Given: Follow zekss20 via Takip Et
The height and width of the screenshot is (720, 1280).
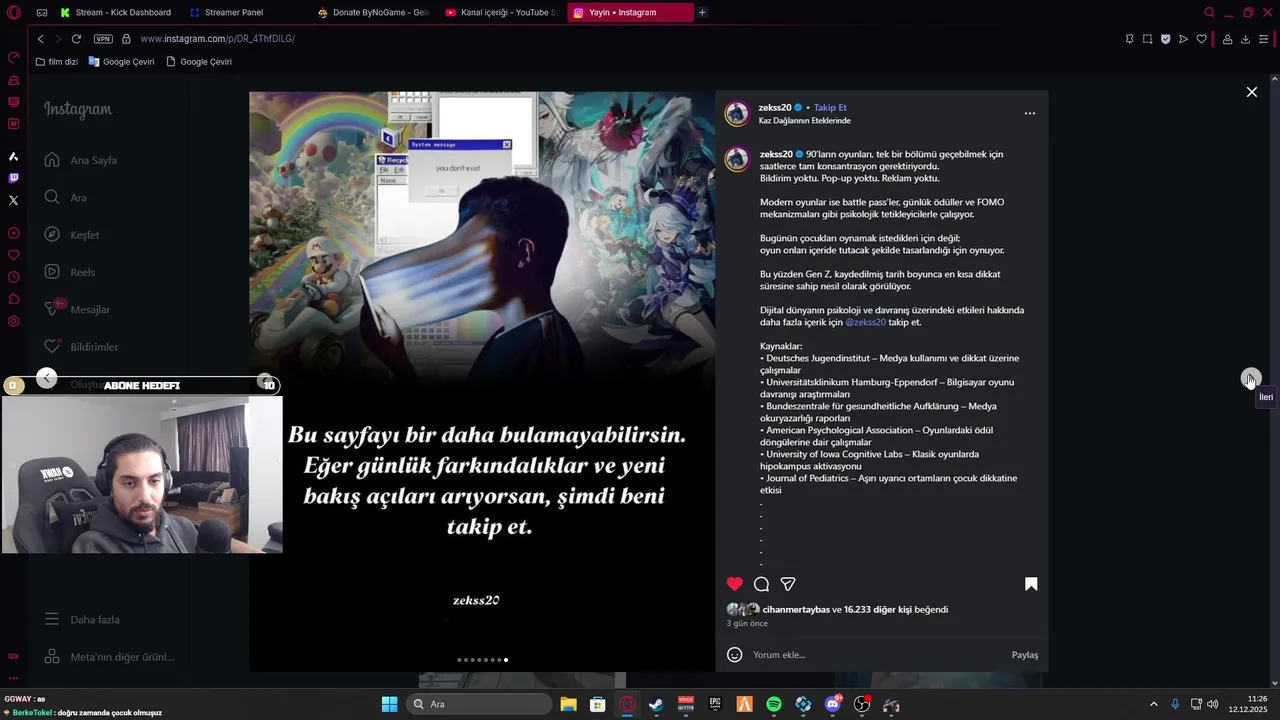Looking at the screenshot, I should 830,107.
